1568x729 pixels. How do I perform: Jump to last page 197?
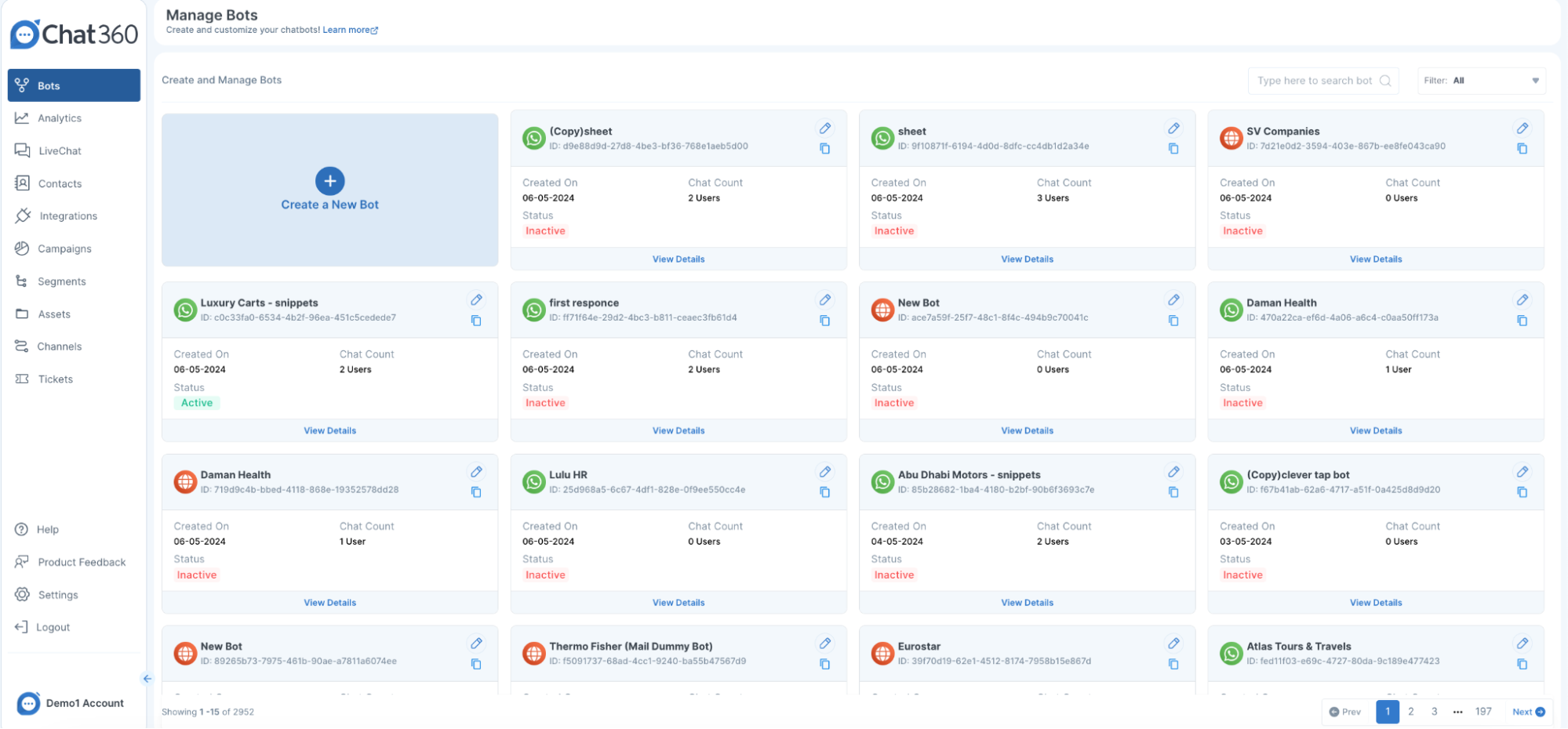pos(1483,712)
